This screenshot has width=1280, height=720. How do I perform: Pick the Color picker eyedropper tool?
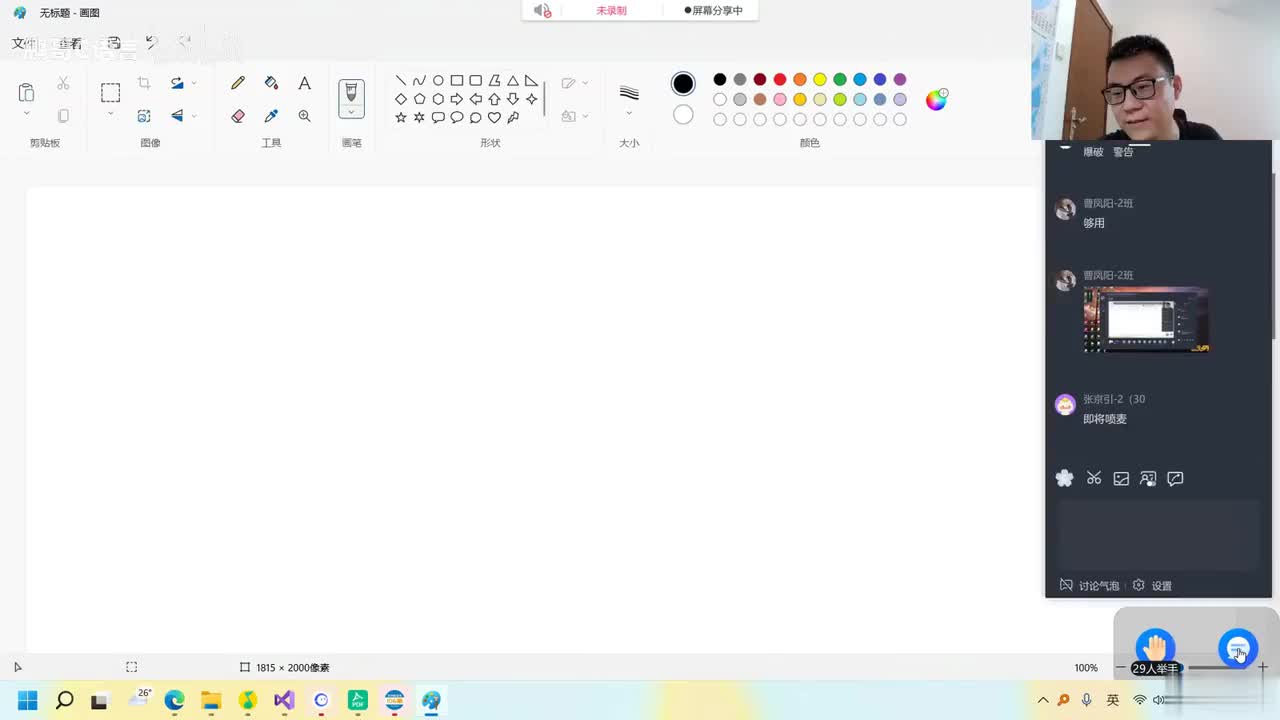click(x=271, y=116)
